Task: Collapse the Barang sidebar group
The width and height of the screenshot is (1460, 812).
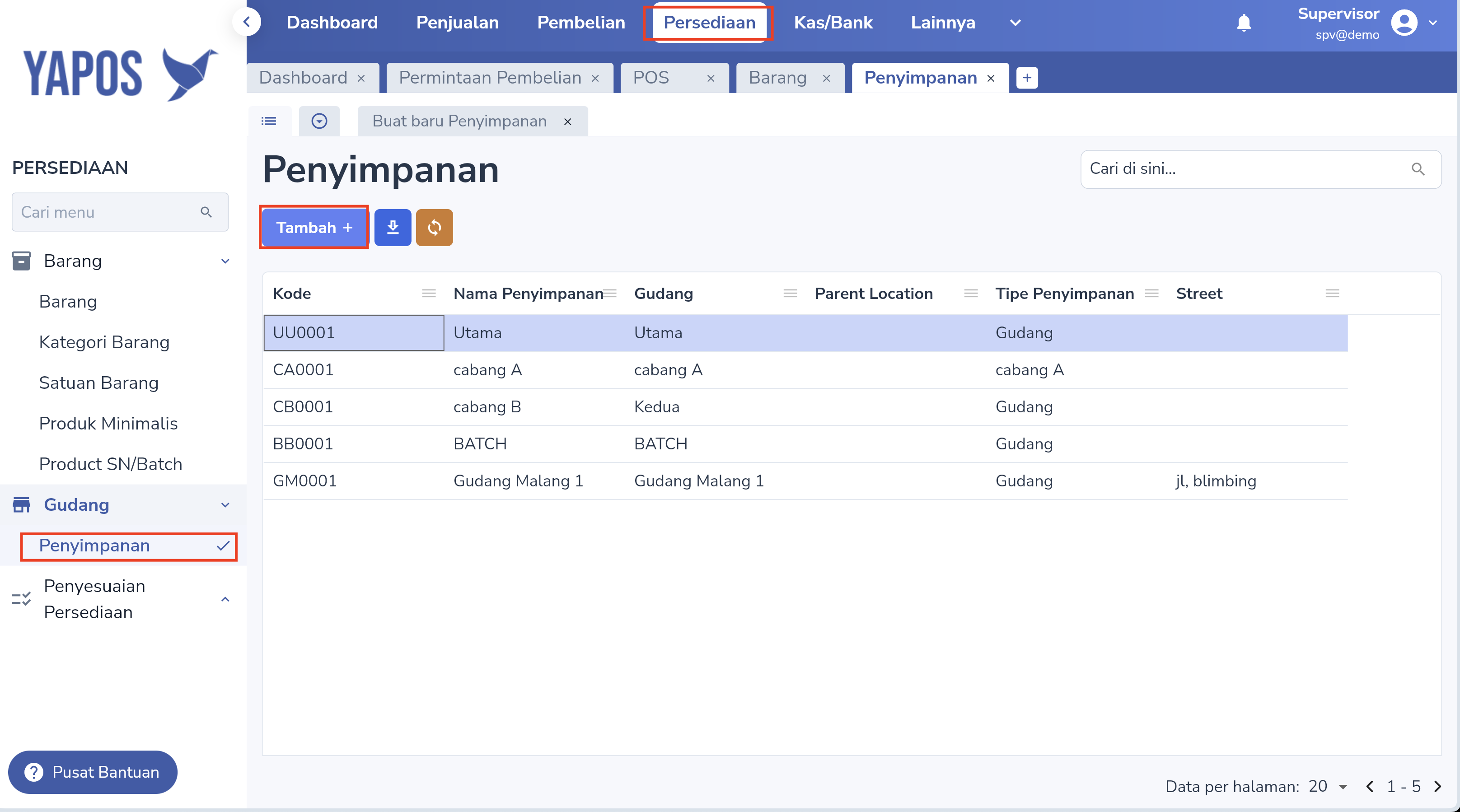Action: [x=225, y=261]
